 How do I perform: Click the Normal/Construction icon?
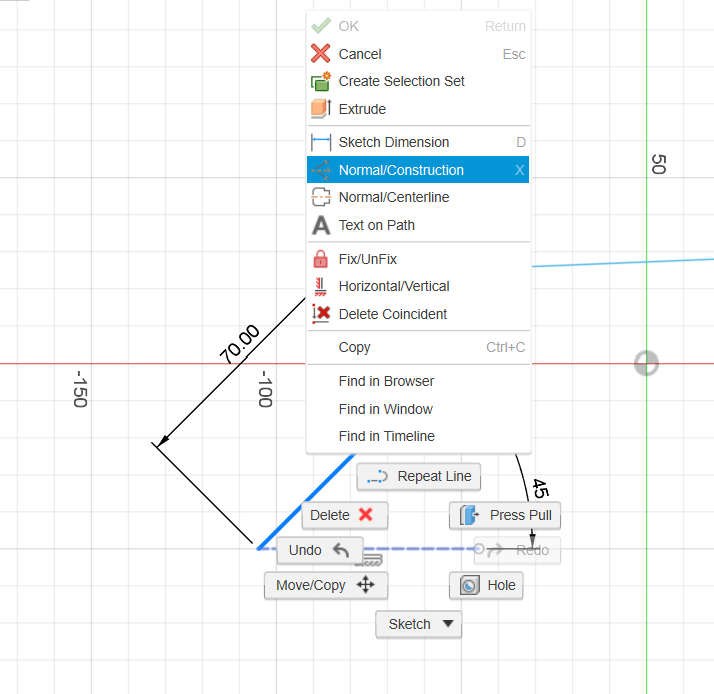coord(321,170)
